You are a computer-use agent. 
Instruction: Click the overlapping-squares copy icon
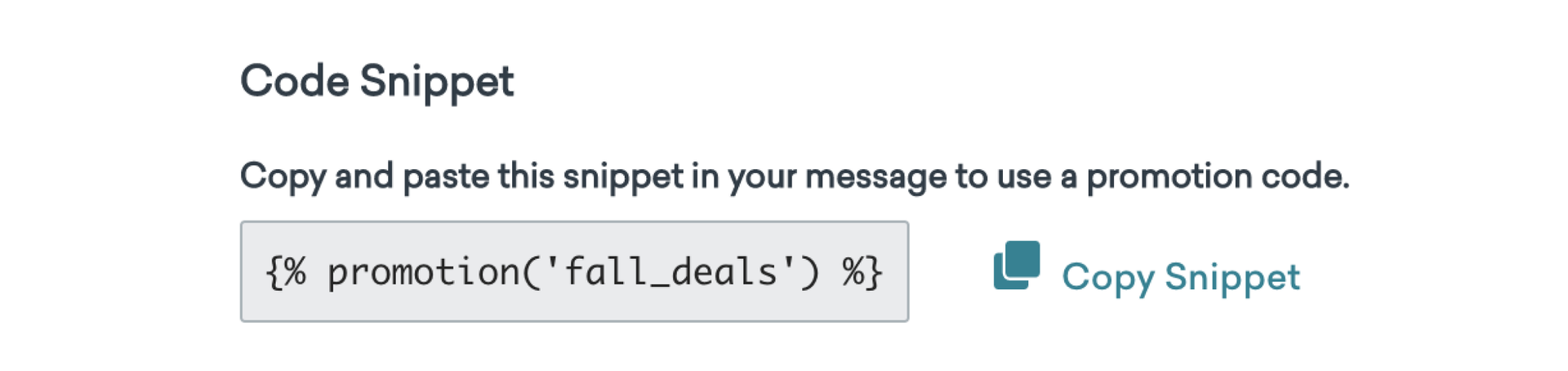click(1016, 266)
